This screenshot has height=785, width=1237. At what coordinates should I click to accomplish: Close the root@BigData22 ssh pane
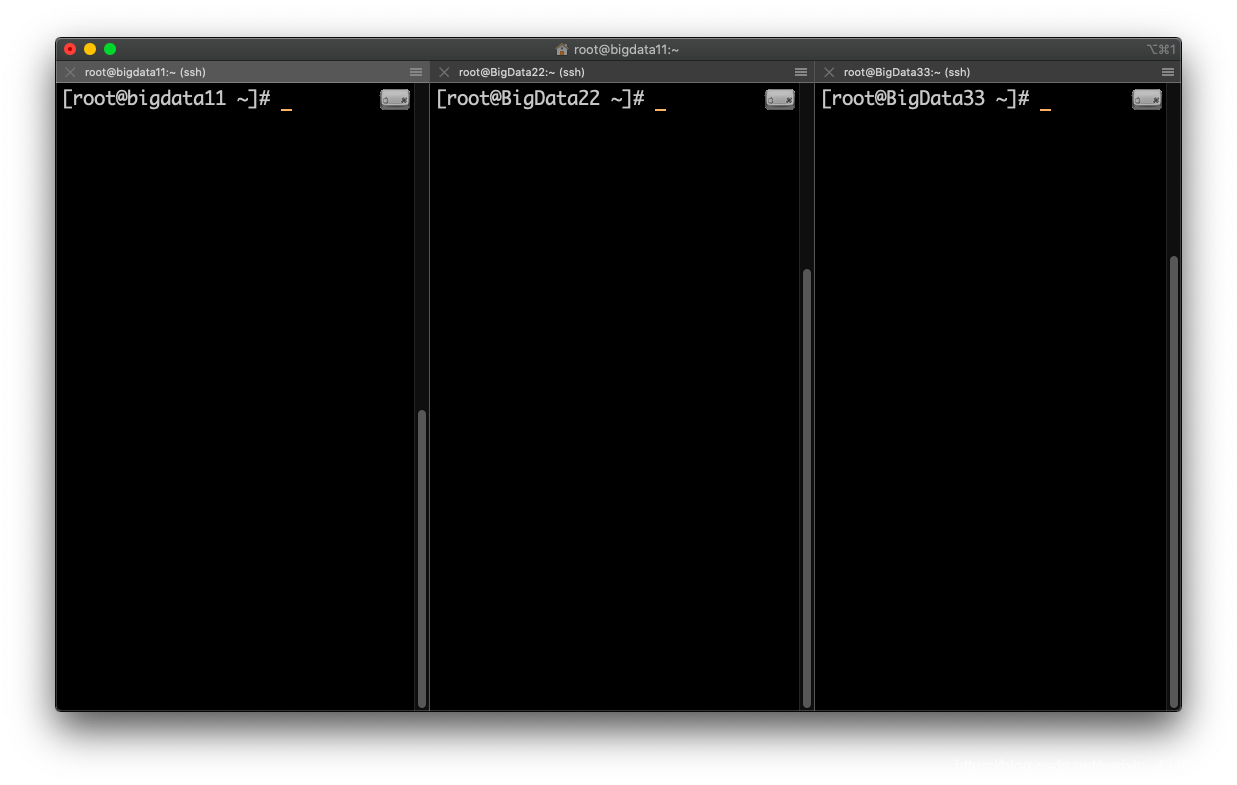444,72
